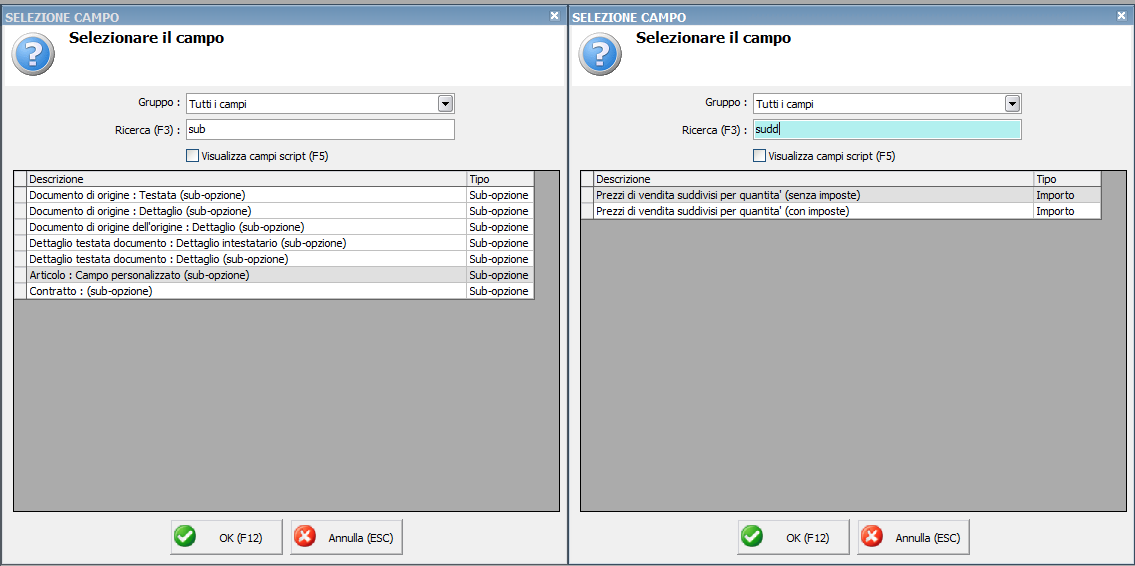1135x566 pixels.
Task: Click row selector of 'con imposte' row
Action: click(588, 211)
